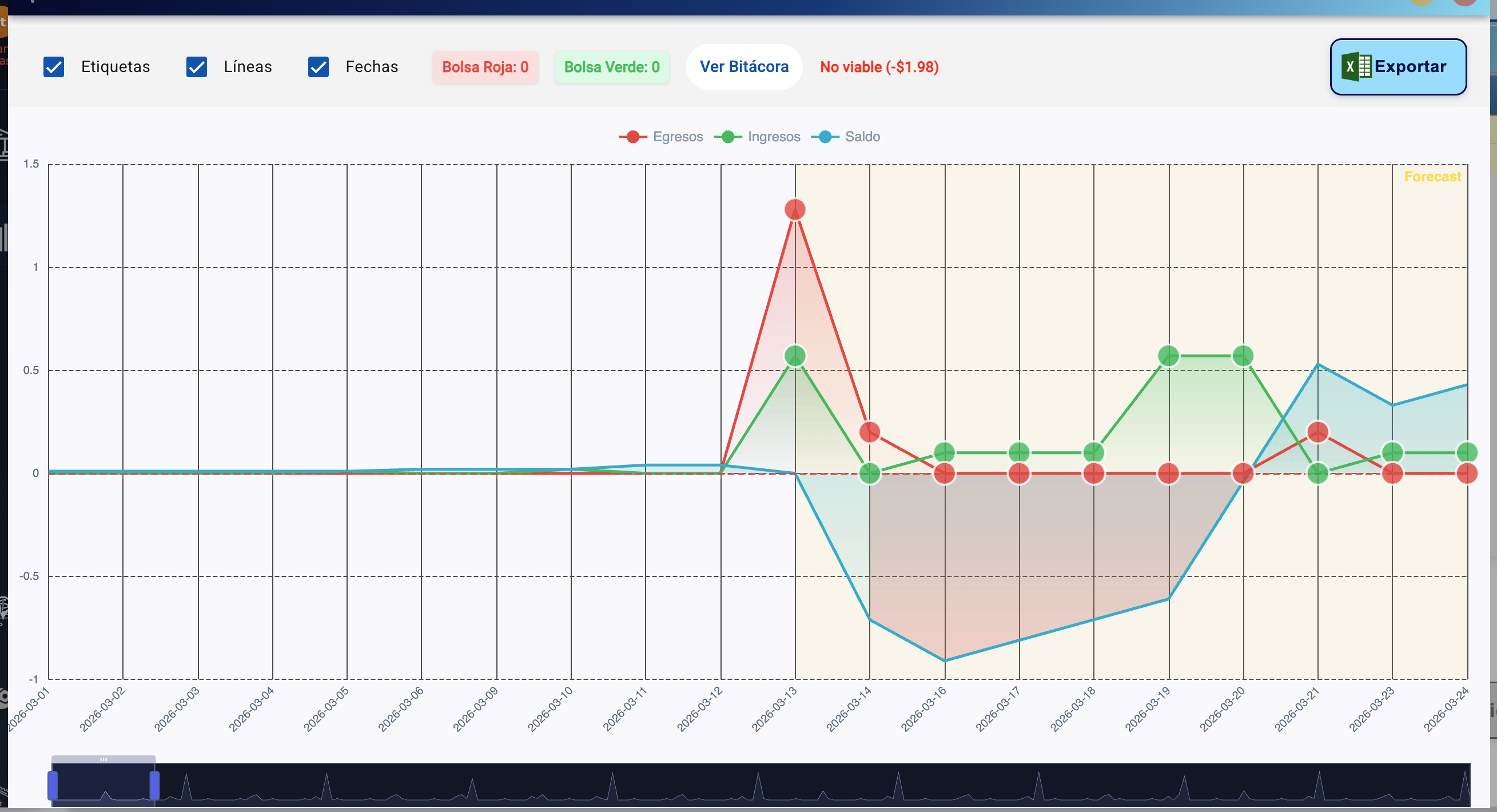Click the yellow Forecast label

[x=1432, y=177]
